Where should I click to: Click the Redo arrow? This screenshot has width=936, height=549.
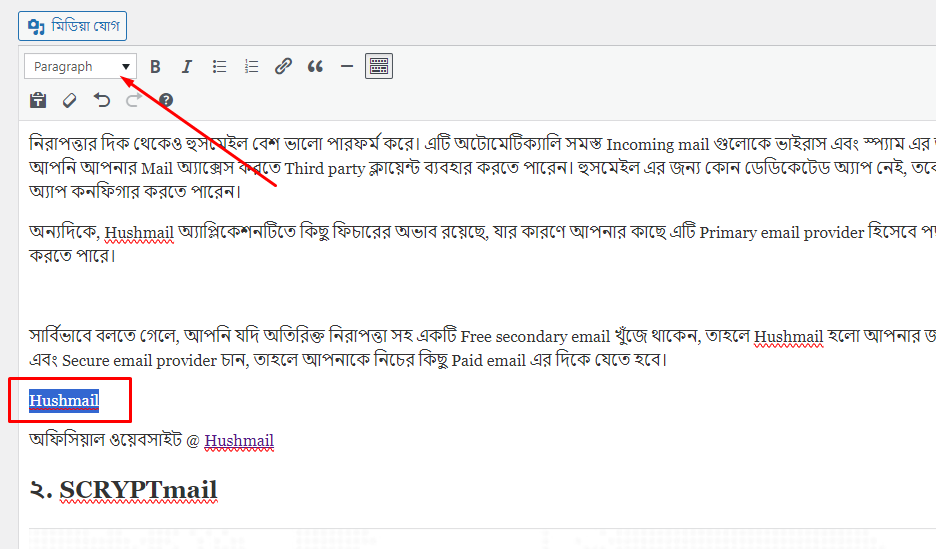point(134,100)
